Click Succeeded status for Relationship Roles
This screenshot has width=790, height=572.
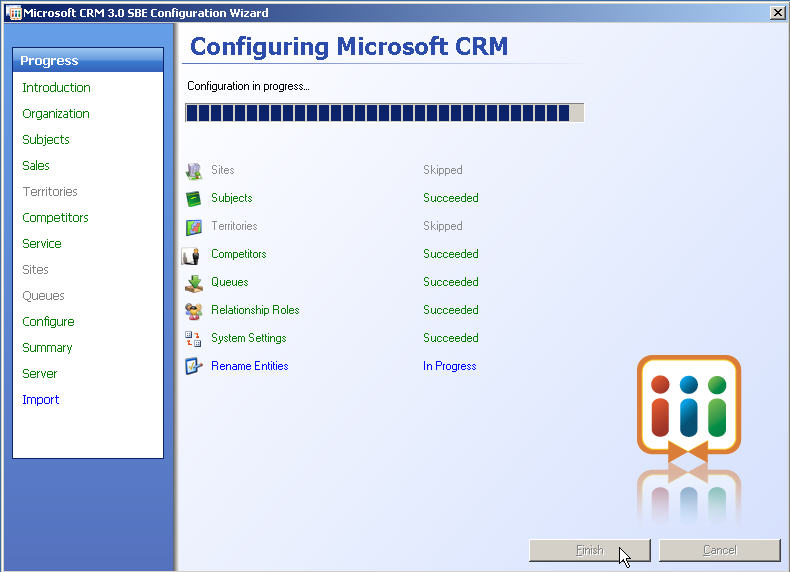coord(451,310)
